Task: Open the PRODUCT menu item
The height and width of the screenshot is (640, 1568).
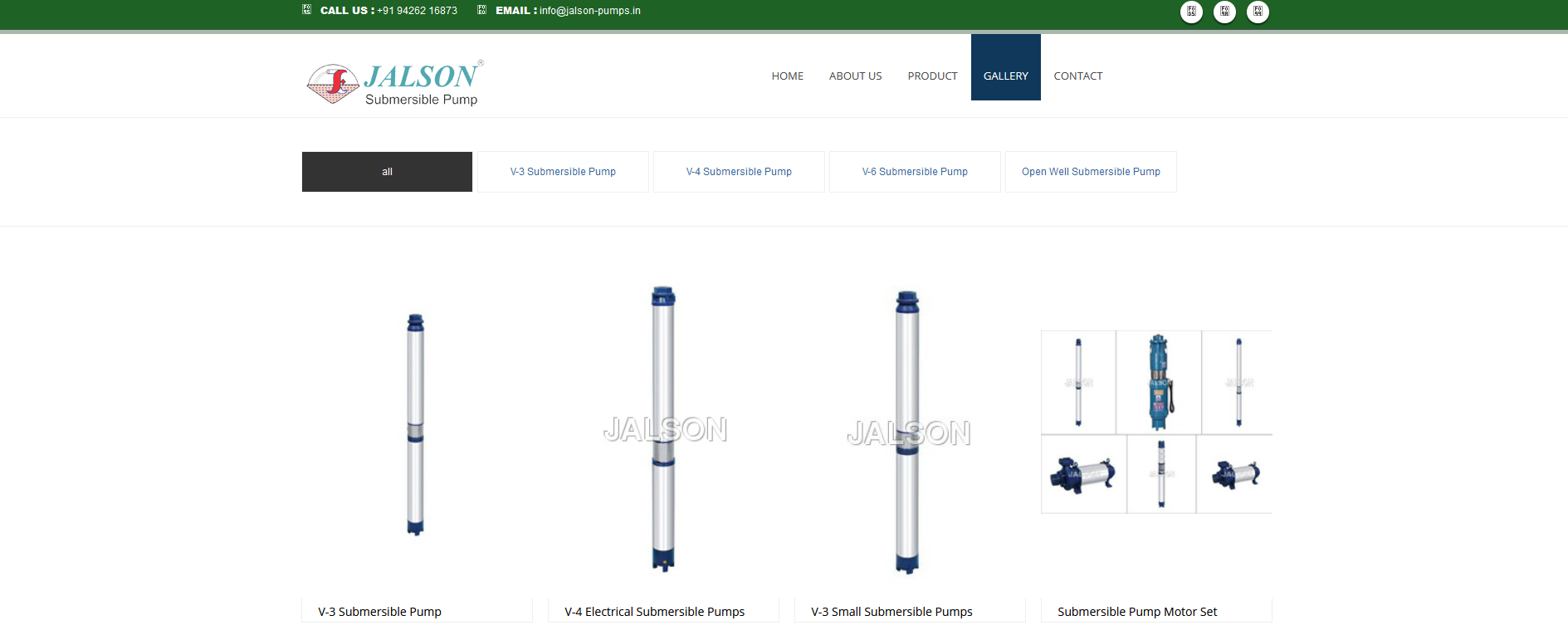Action: 932,76
